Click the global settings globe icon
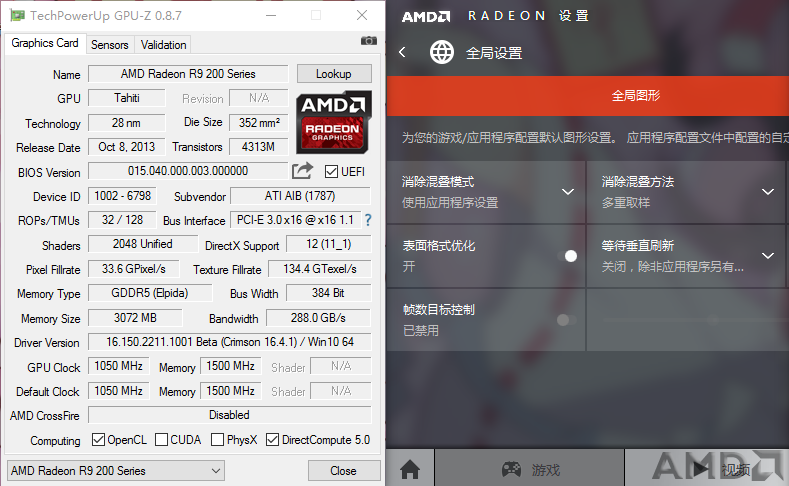789x486 pixels. (x=441, y=52)
